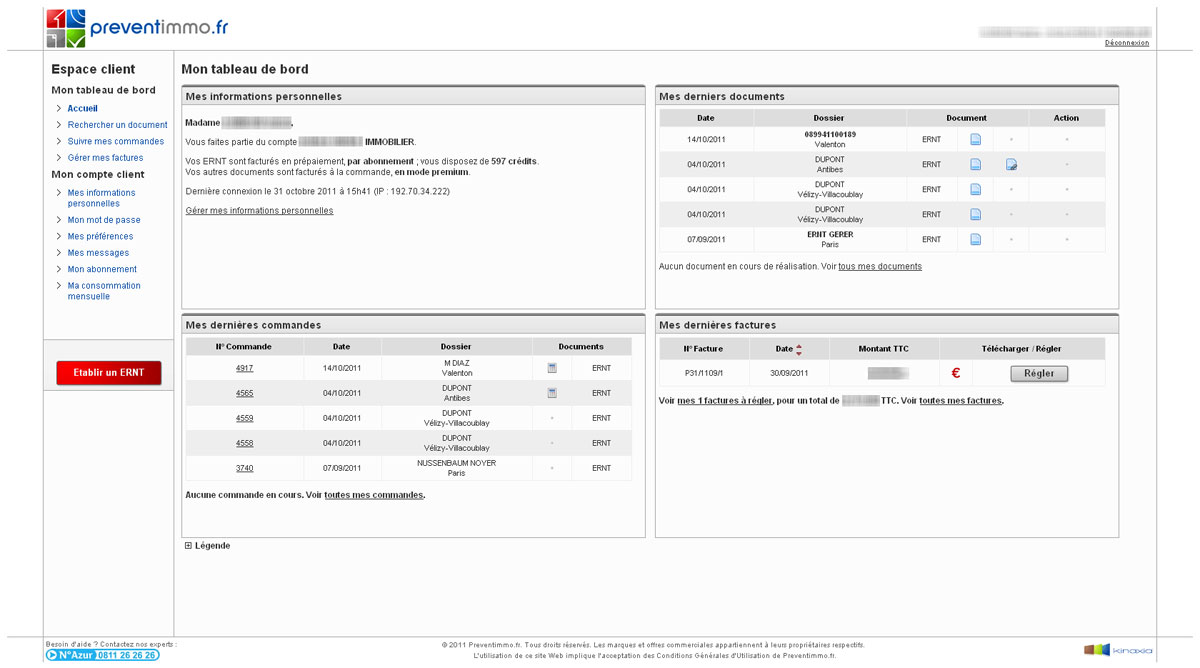Click the signed-document pencil icon for DUPONT Antibes
This screenshot has height=668, width=1200.
coord(1011,164)
